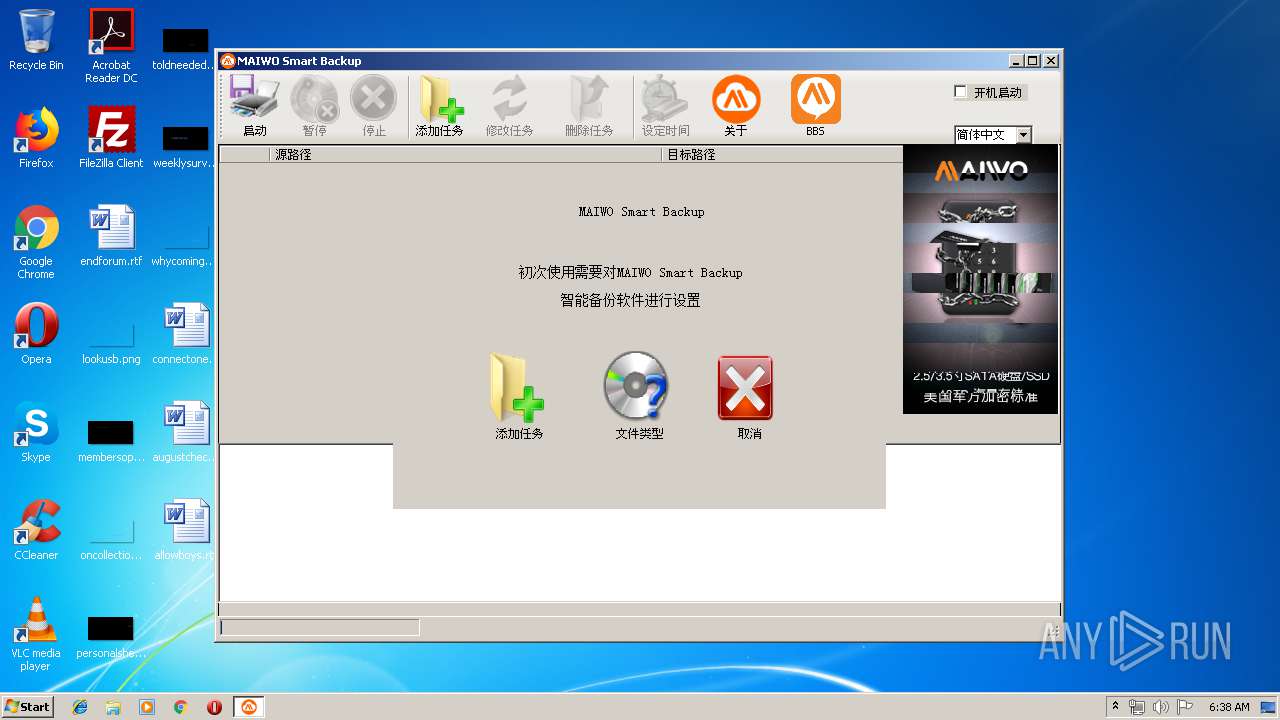The width and height of the screenshot is (1280, 720).
Task: Click the Chrome taskbar icon
Action: point(180,707)
